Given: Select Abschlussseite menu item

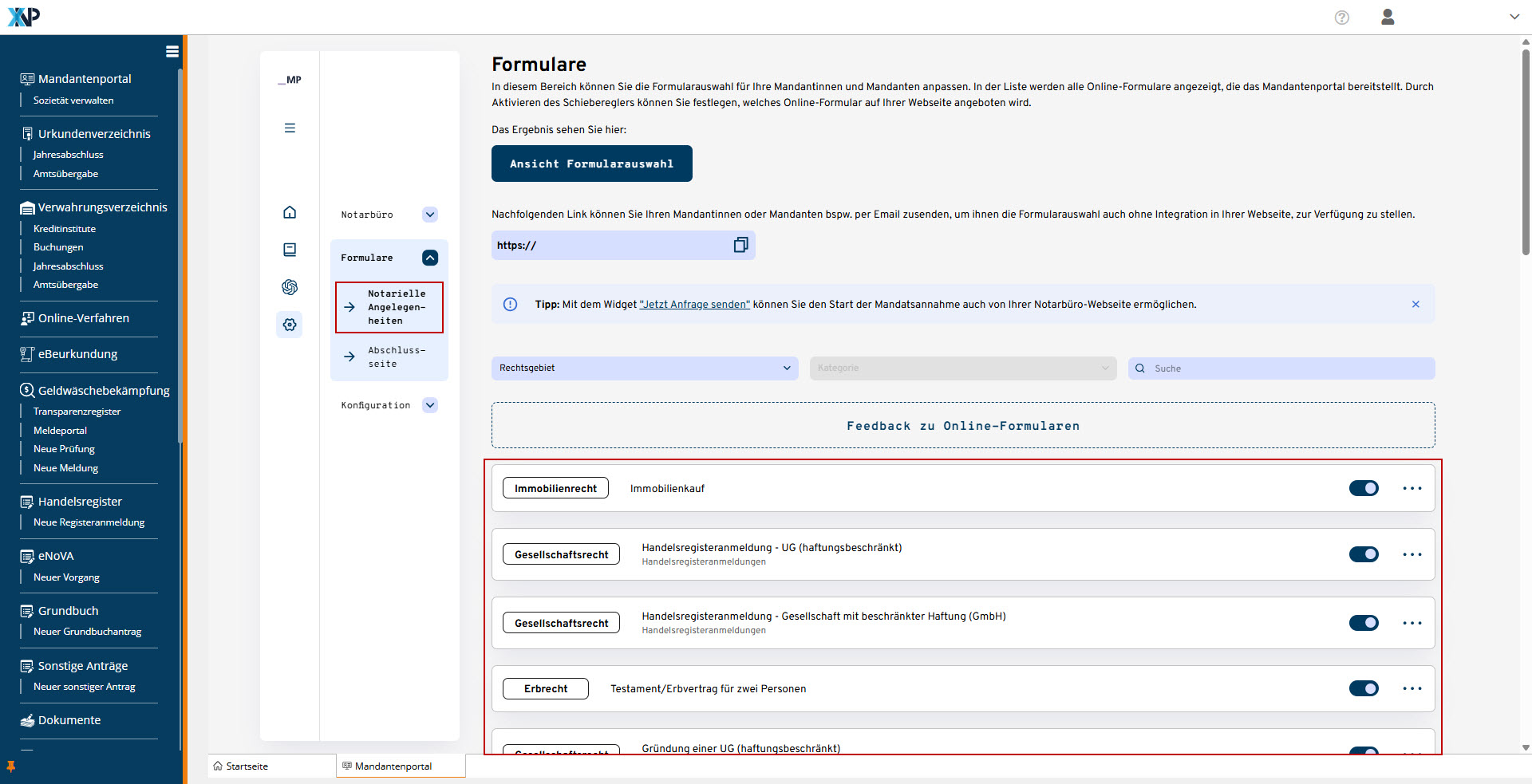Looking at the screenshot, I should click(389, 357).
